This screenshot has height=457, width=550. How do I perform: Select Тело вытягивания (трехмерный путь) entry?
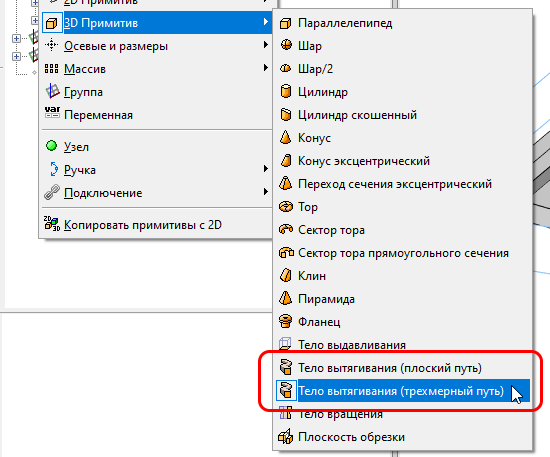coord(403,391)
